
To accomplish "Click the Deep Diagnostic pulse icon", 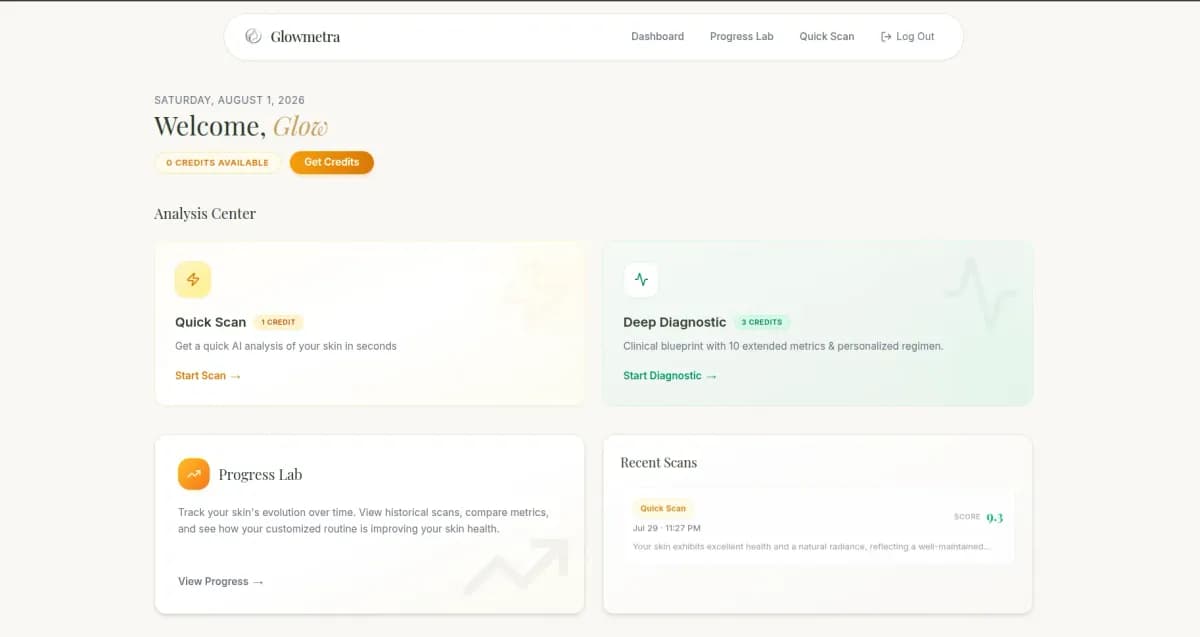I will 641,280.
